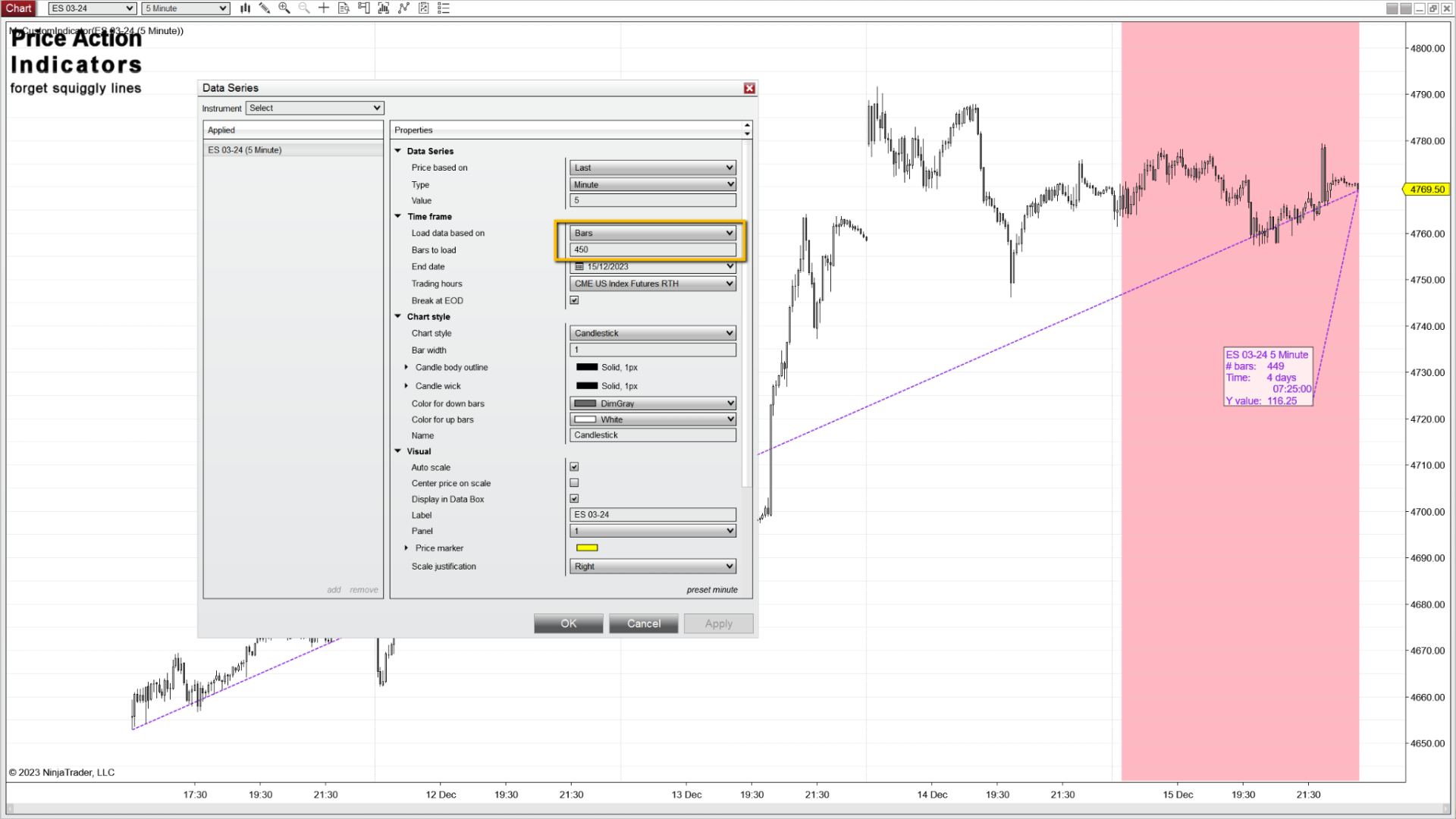Image resolution: width=1456 pixels, height=819 pixels.
Task: Open Trading hours dropdown
Action: click(x=653, y=284)
